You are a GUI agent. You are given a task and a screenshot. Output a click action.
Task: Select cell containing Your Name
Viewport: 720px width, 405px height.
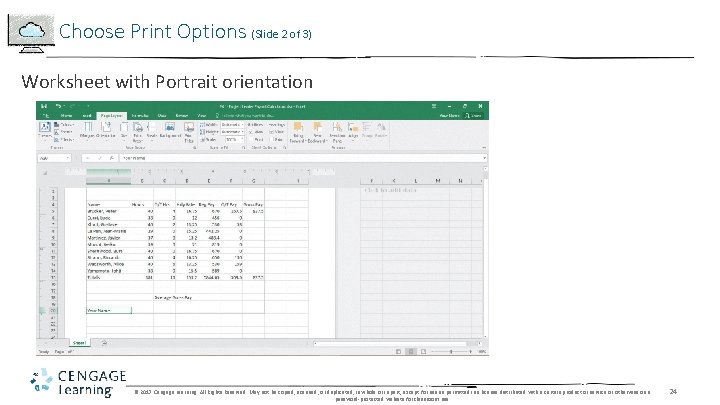pyautogui.click(x=109, y=310)
